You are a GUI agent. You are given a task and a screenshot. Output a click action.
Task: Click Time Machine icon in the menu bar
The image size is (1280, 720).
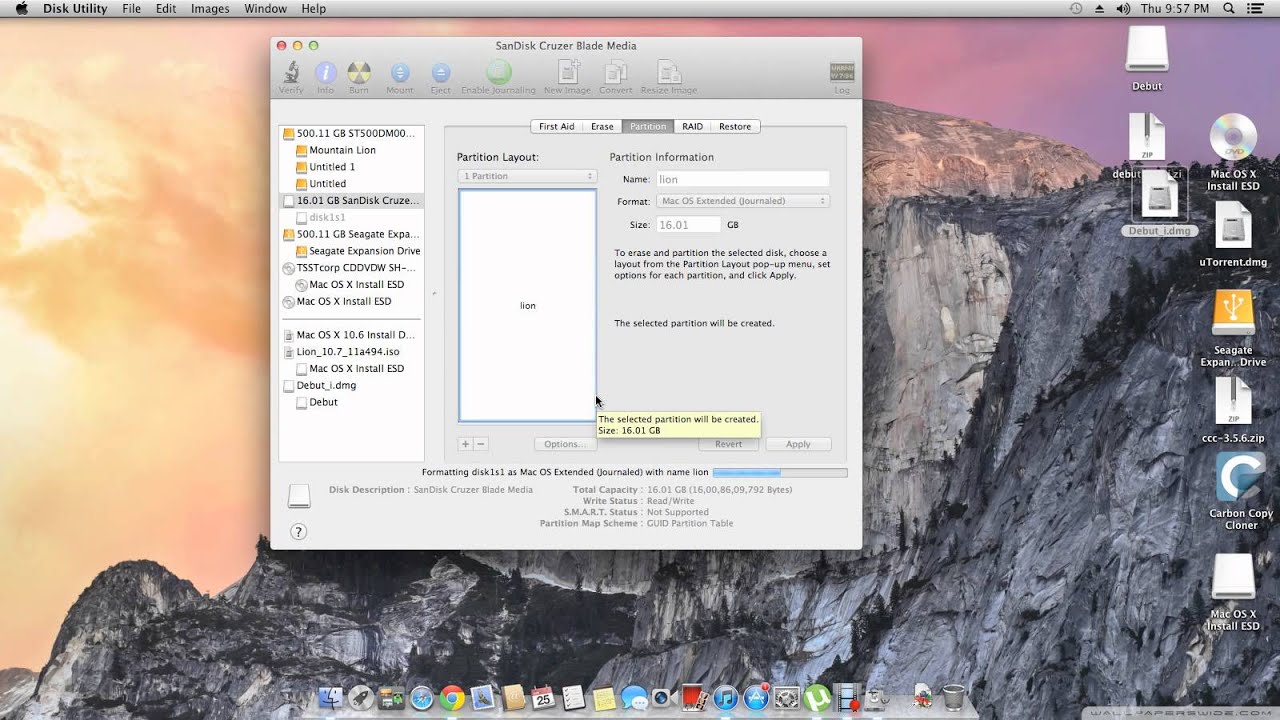1075,8
